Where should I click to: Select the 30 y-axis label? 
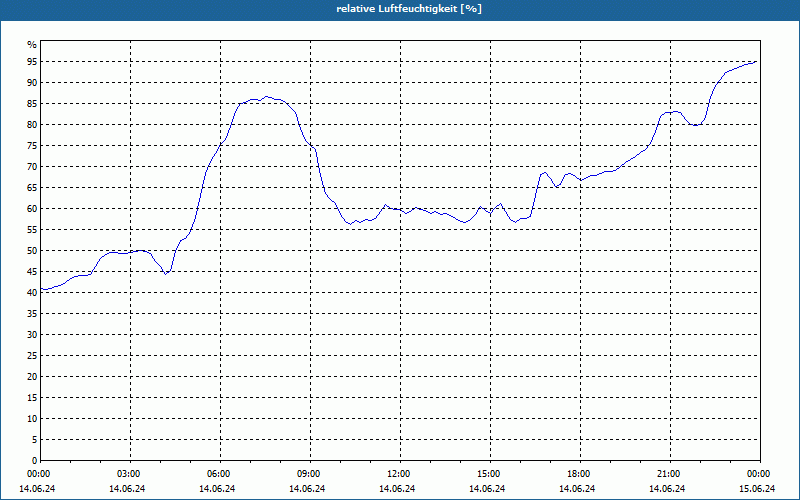click(x=32, y=335)
